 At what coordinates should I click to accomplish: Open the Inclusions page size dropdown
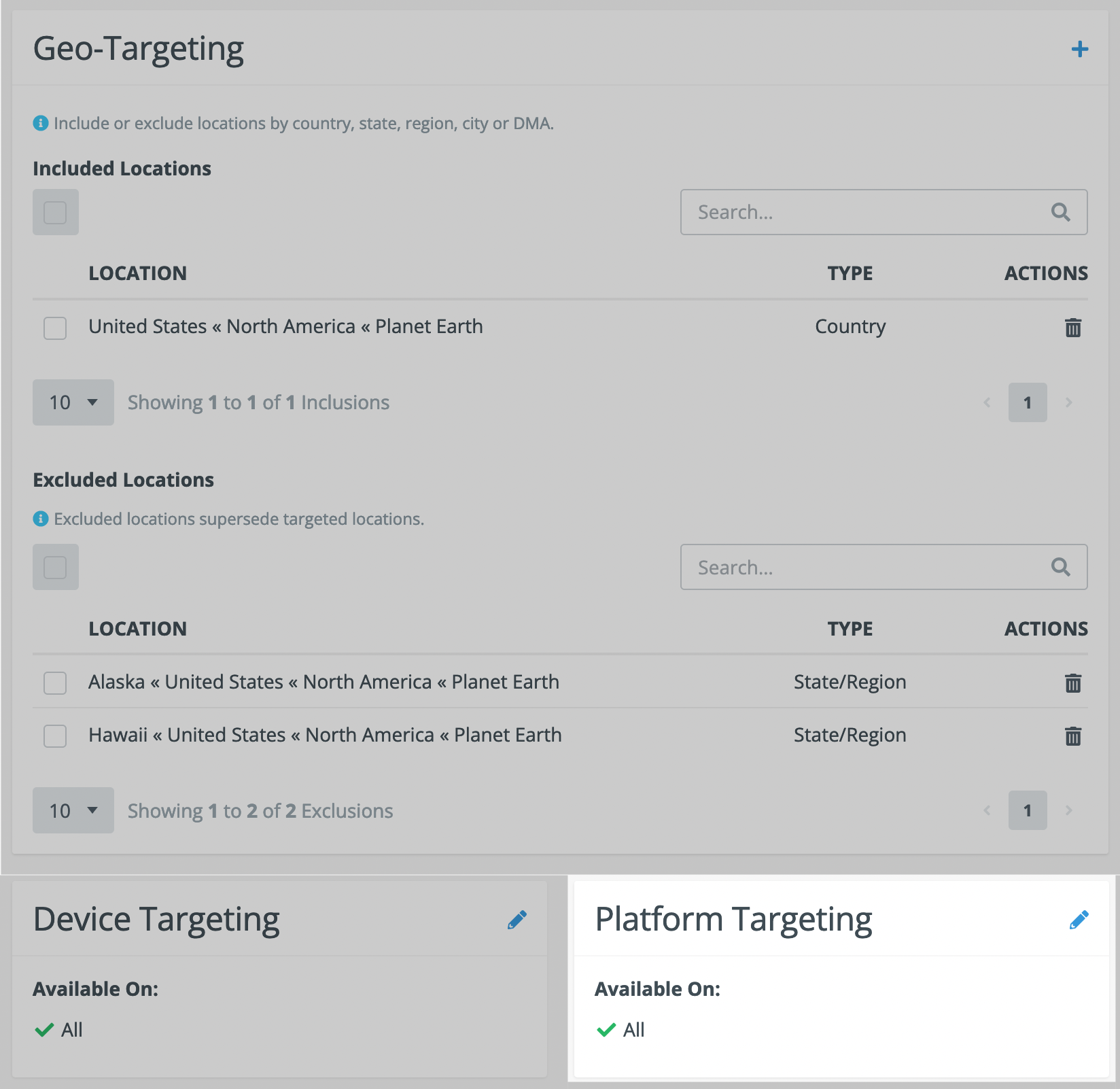click(x=73, y=402)
